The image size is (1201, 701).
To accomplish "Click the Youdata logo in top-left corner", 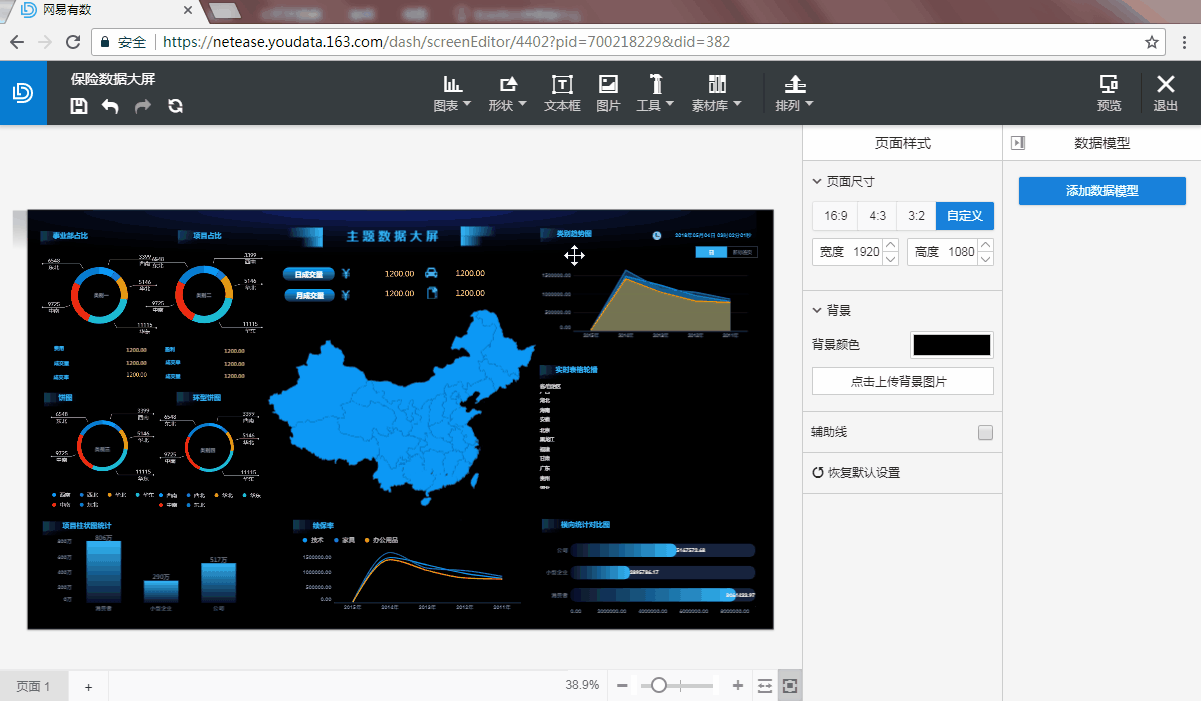I will 23,92.
